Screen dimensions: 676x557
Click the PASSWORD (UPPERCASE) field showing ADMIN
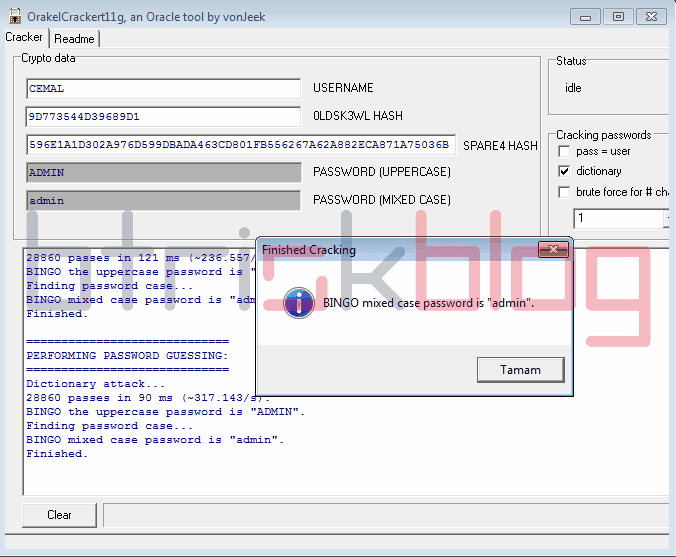click(x=163, y=172)
